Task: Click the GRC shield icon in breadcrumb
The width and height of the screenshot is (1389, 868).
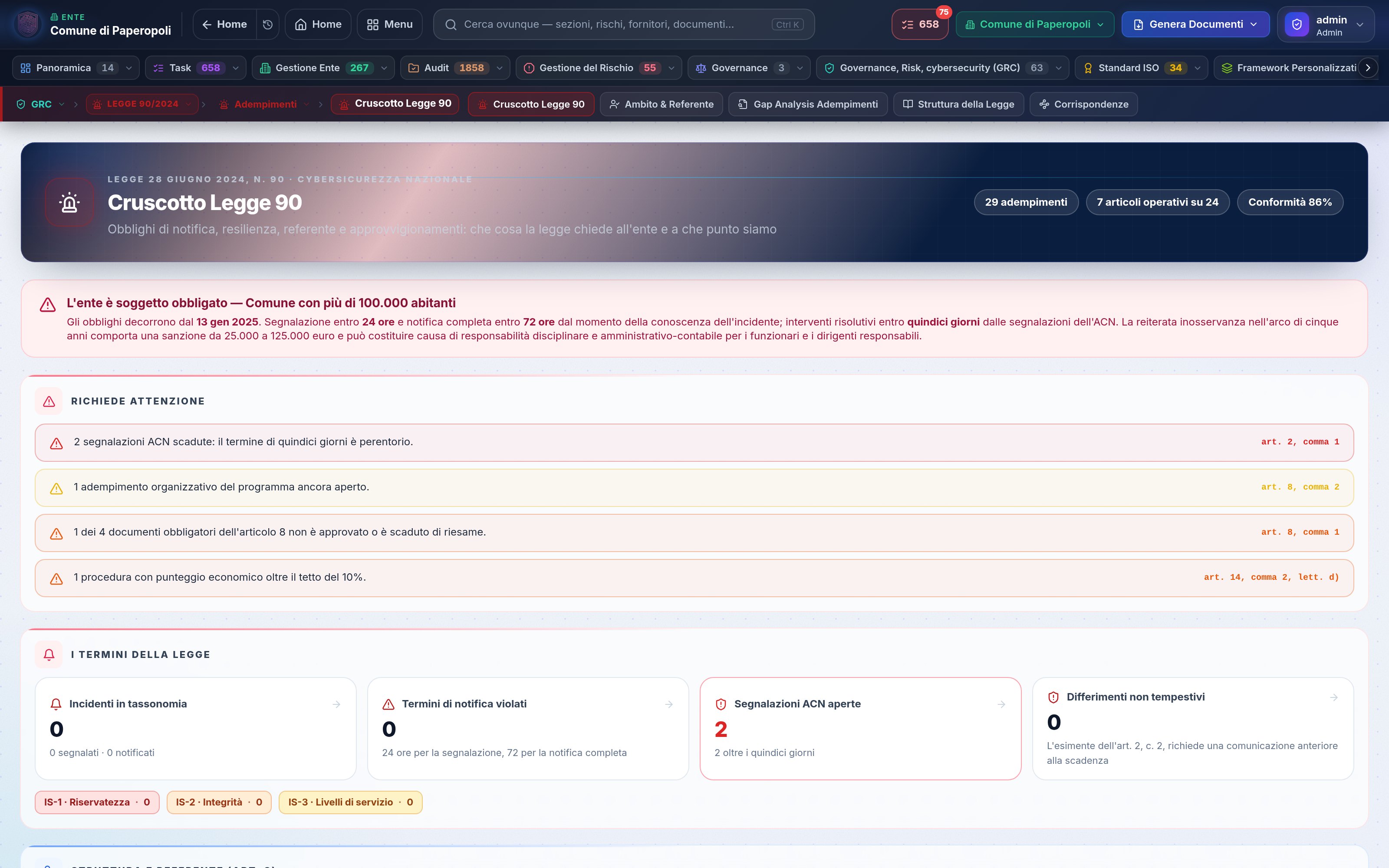Action: click(x=21, y=105)
